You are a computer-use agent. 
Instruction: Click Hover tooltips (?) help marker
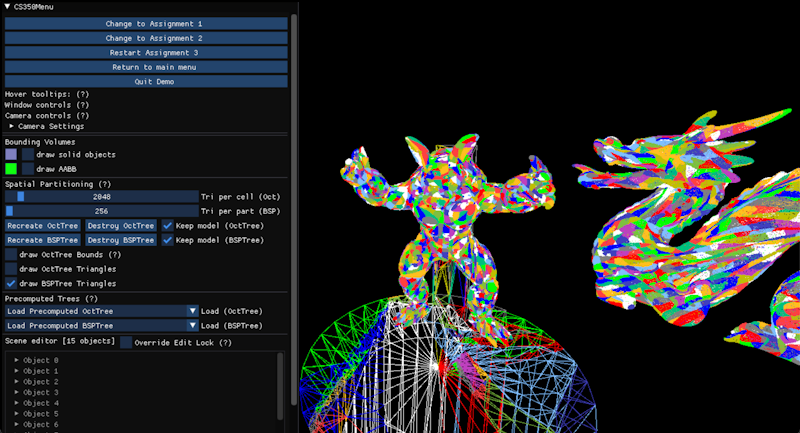(82, 94)
